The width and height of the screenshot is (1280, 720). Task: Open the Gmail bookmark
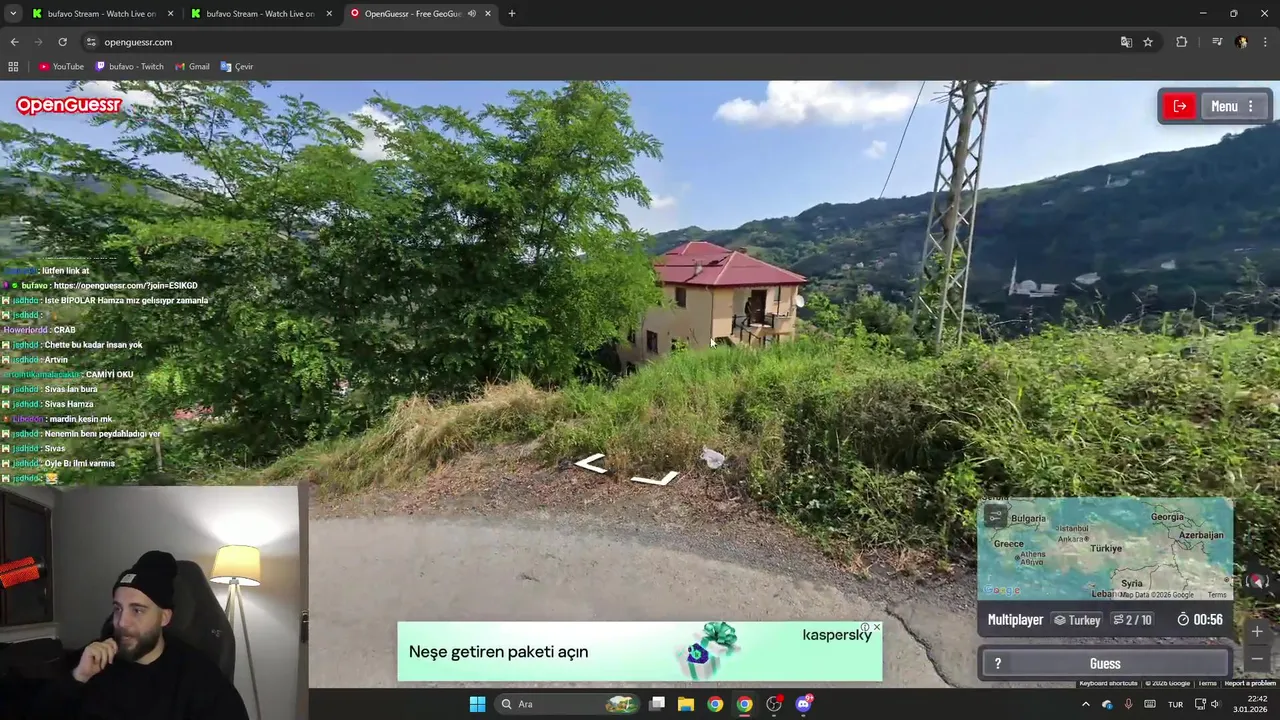(x=192, y=67)
